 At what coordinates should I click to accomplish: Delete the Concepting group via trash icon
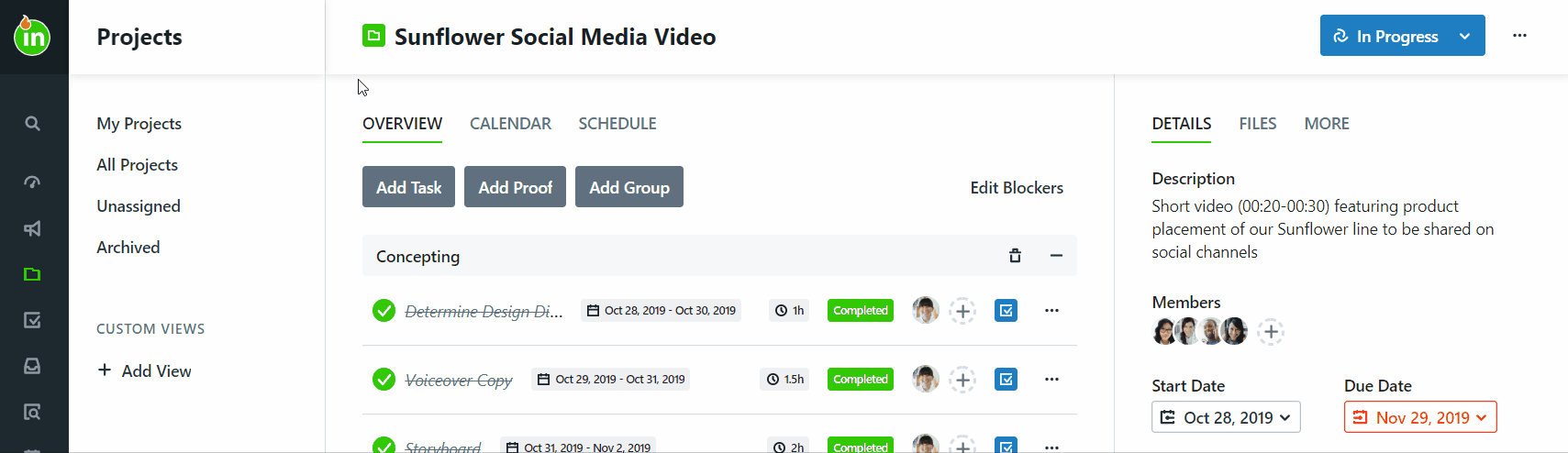tap(1015, 256)
